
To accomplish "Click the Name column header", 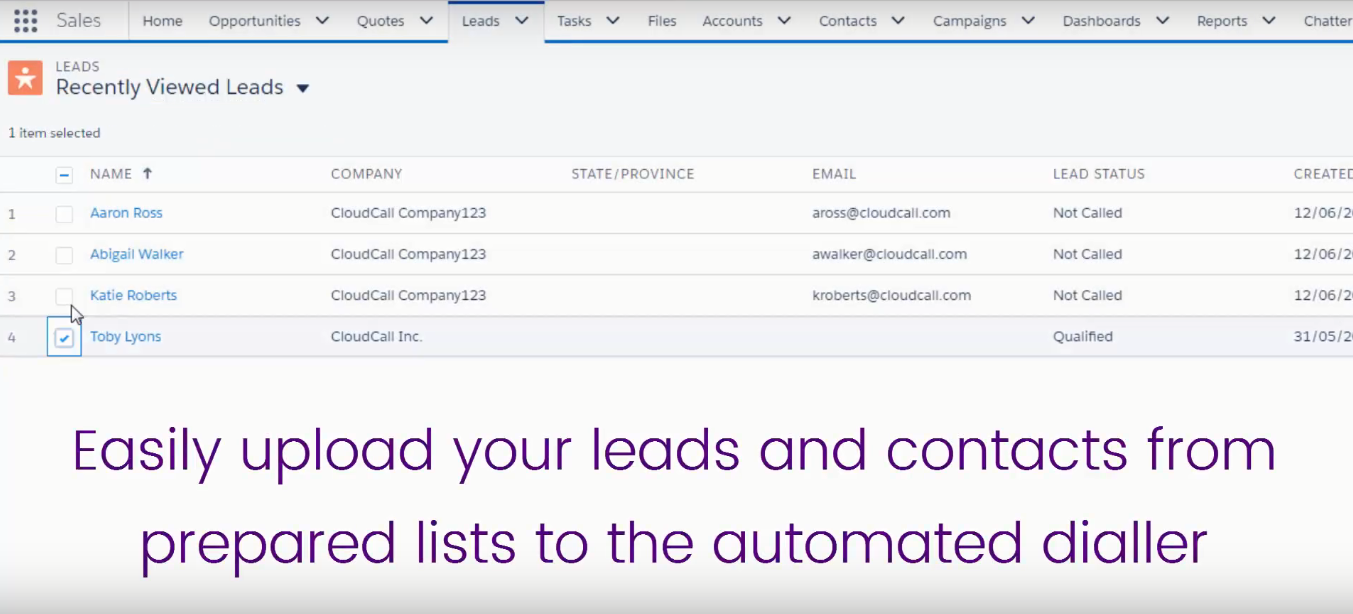I will pyautogui.click(x=111, y=174).
